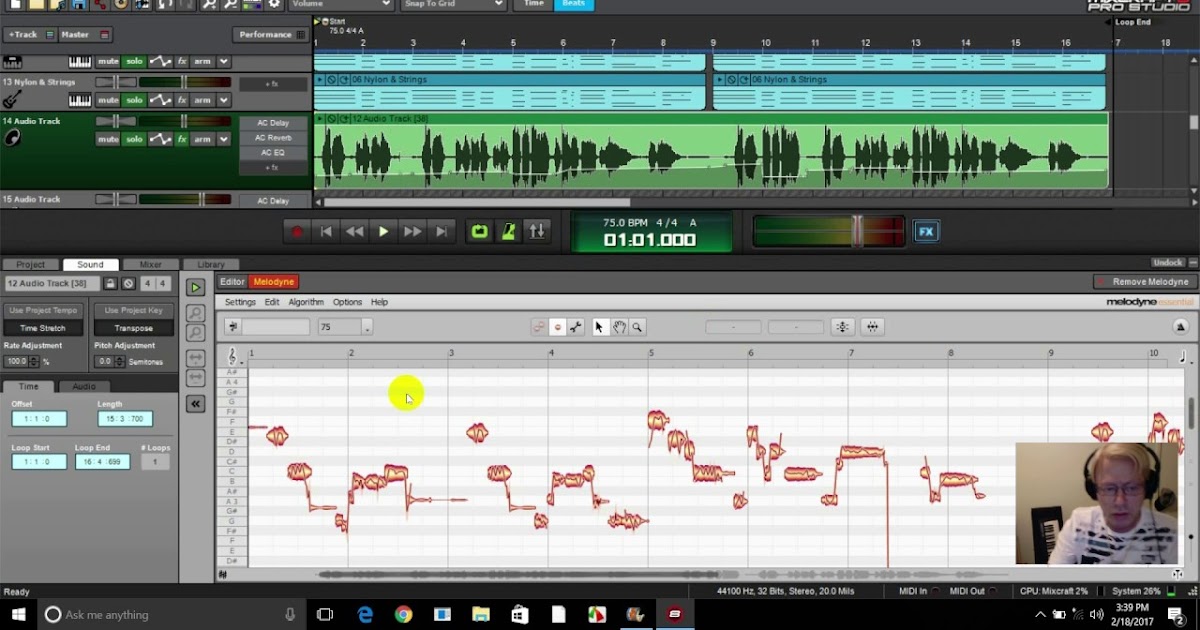Jump to end with transport button
Image resolution: width=1200 pixels, height=630 pixels.
[441, 232]
